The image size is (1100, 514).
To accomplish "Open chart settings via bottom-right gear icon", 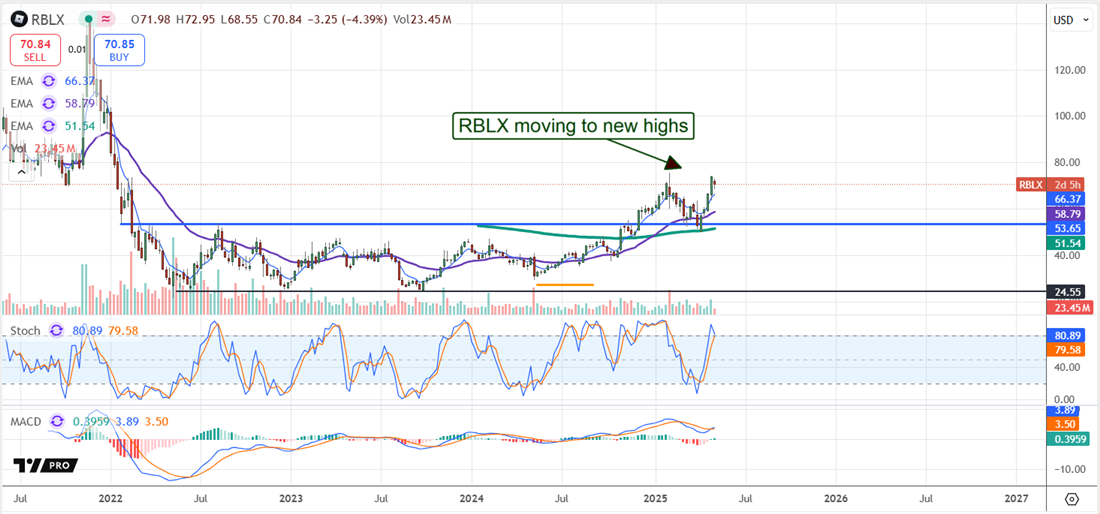I will (x=1072, y=498).
